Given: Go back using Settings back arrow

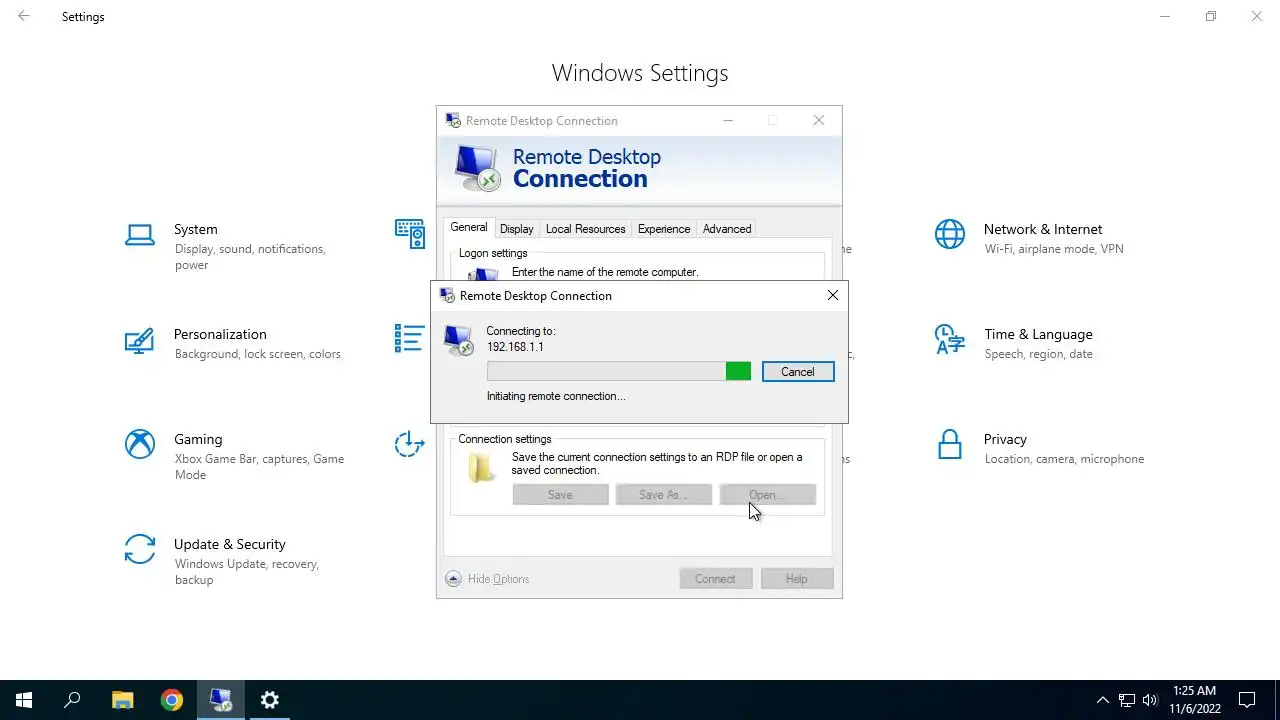Looking at the screenshot, I should (x=24, y=16).
